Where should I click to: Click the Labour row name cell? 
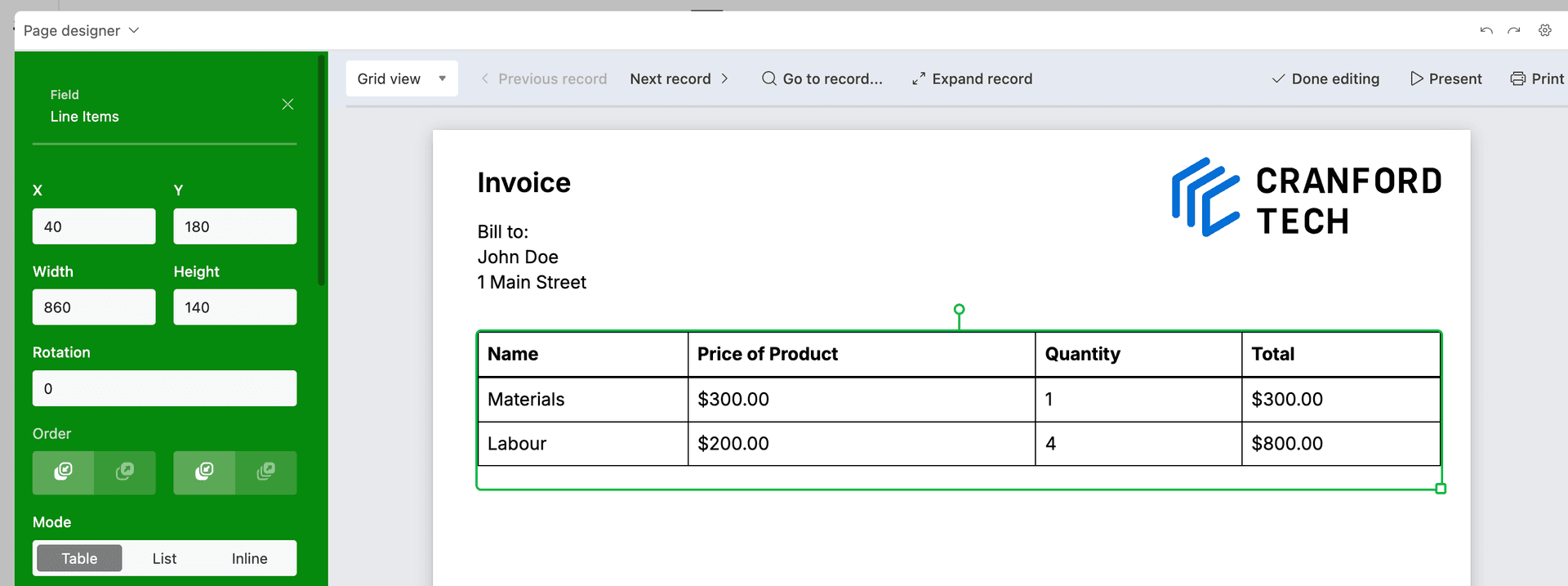pos(583,444)
